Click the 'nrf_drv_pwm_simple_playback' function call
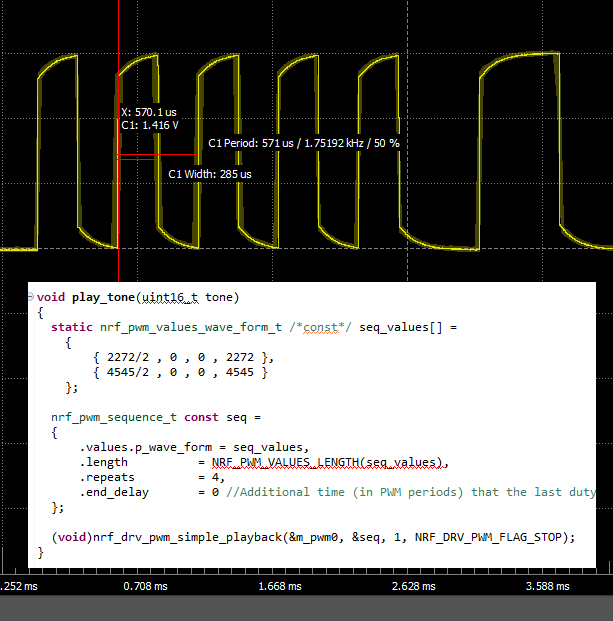The width and height of the screenshot is (613, 621). 187,537
